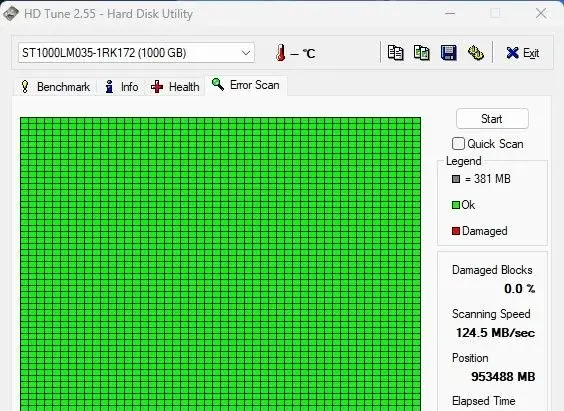Click the Start scan button
The width and height of the screenshot is (564, 411).
click(x=492, y=119)
